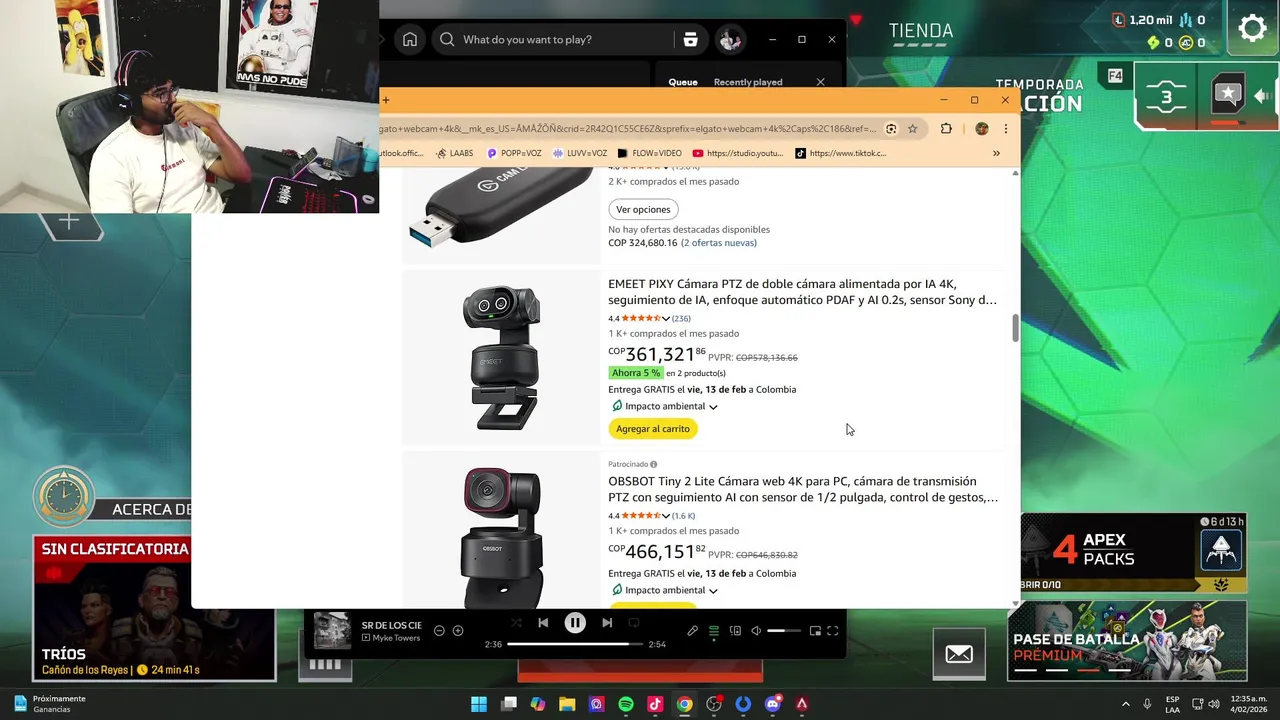
Task: Click the Amazon URL address bar
Action: click(x=628, y=129)
